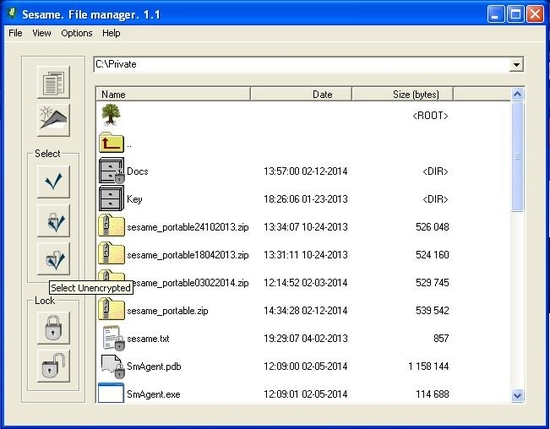Screen dimensions: 550x429
Task: Minimize the Sesame window
Action: pos(496,14)
